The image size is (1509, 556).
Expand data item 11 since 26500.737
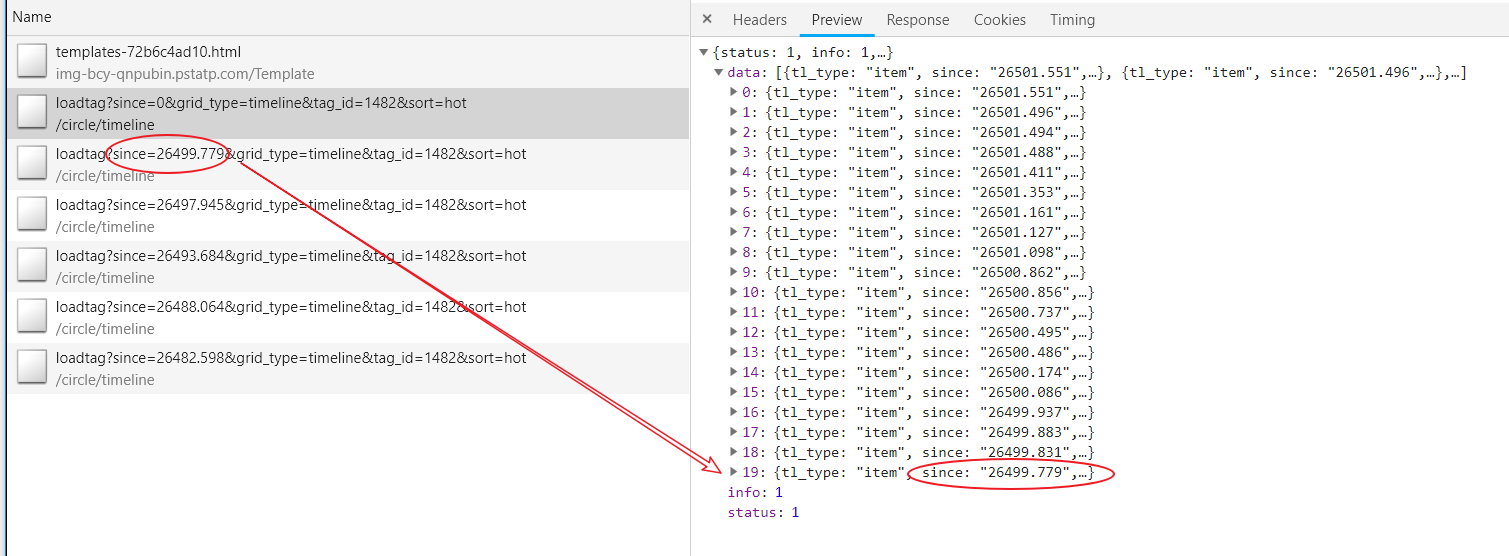point(736,312)
